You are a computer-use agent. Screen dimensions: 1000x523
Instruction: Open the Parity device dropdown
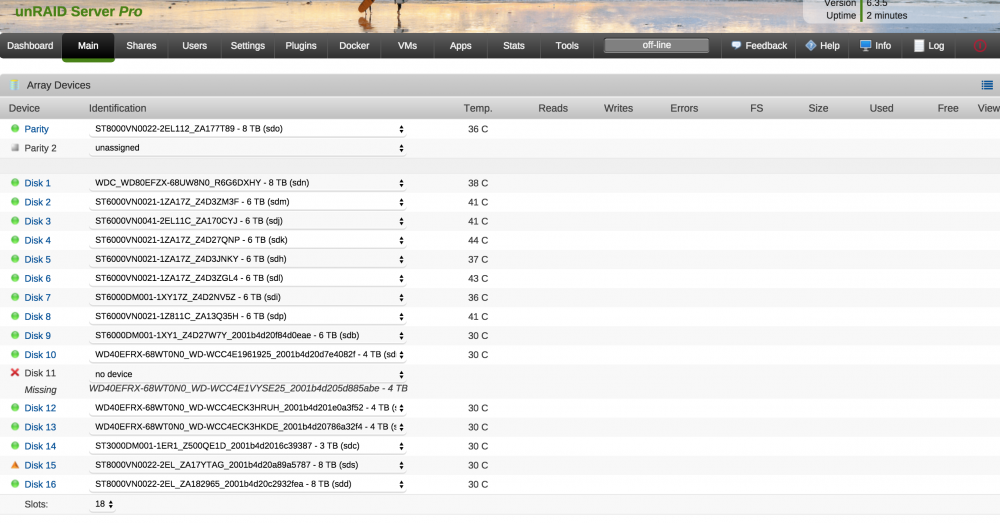click(247, 129)
